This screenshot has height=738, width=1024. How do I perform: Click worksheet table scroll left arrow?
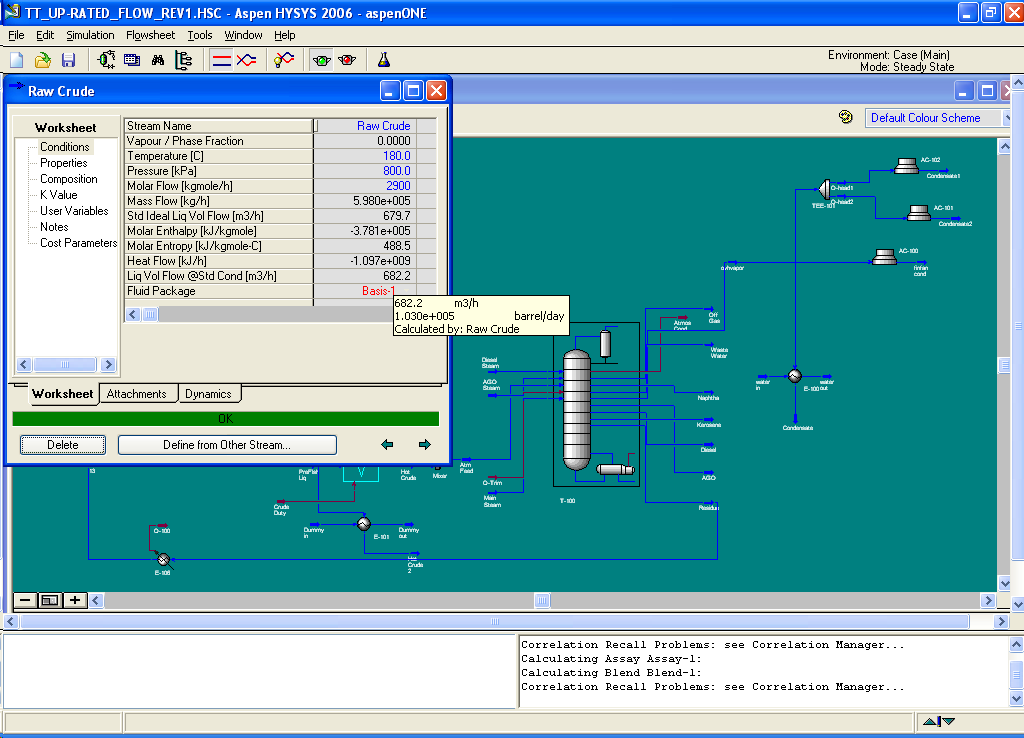pos(133,315)
